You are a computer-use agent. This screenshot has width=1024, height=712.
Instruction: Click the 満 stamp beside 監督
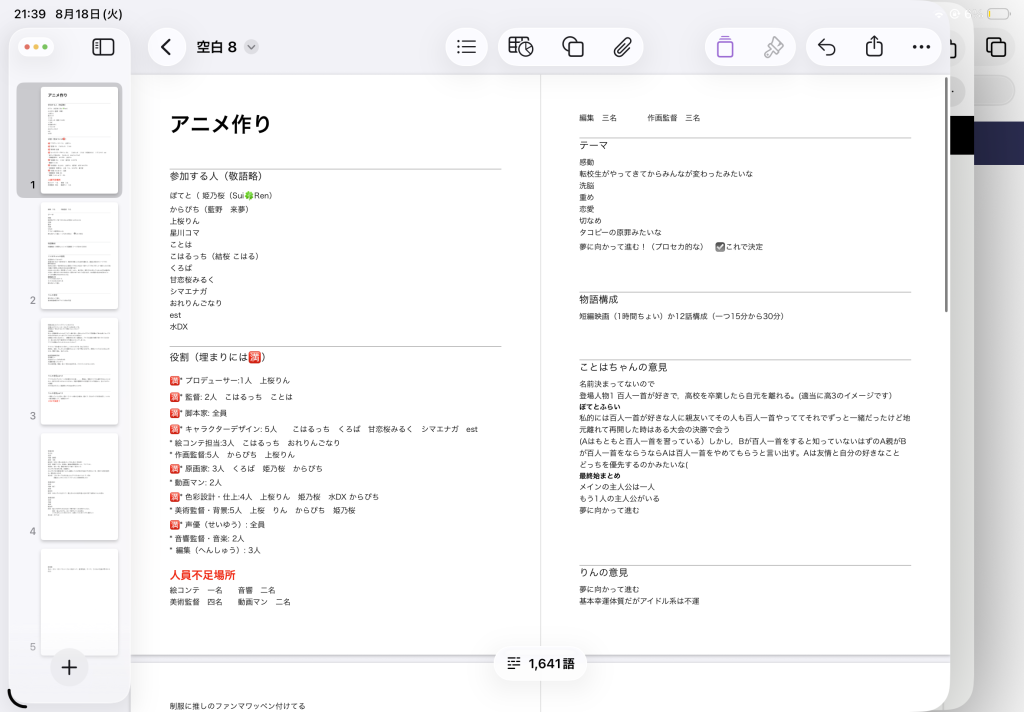pos(175,396)
